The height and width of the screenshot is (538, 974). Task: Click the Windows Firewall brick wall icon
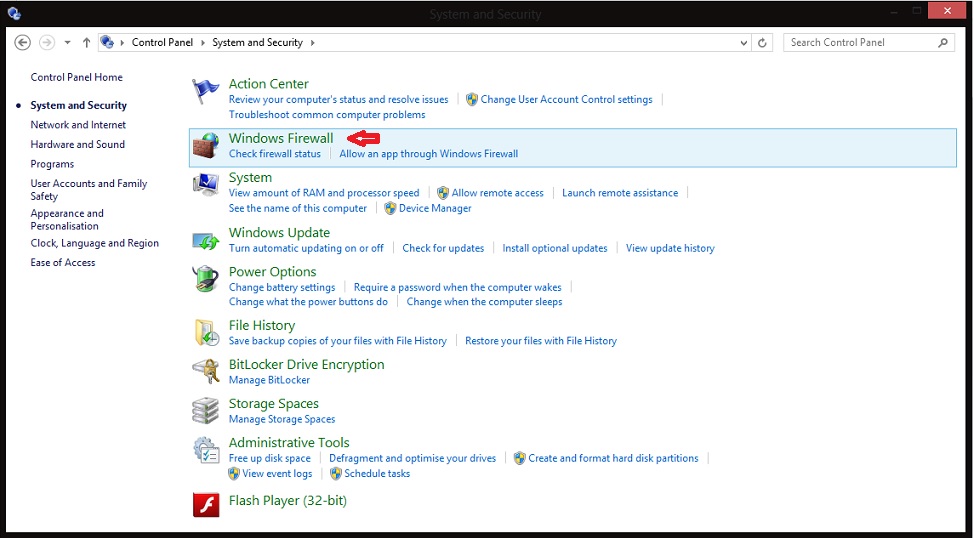(205, 145)
